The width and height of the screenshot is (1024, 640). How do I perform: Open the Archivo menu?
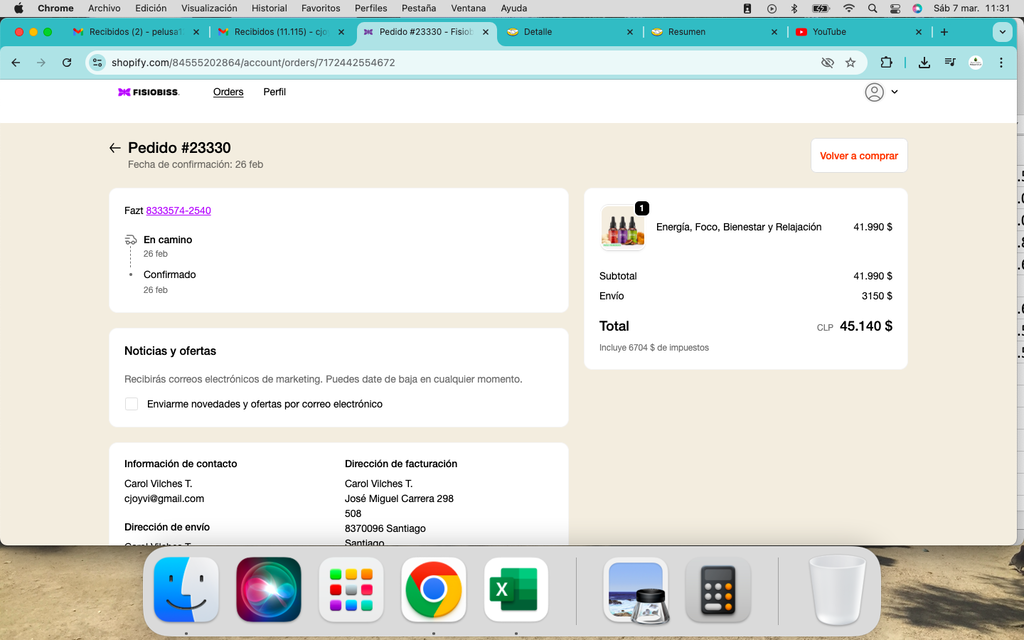pyautogui.click(x=104, y=8)
